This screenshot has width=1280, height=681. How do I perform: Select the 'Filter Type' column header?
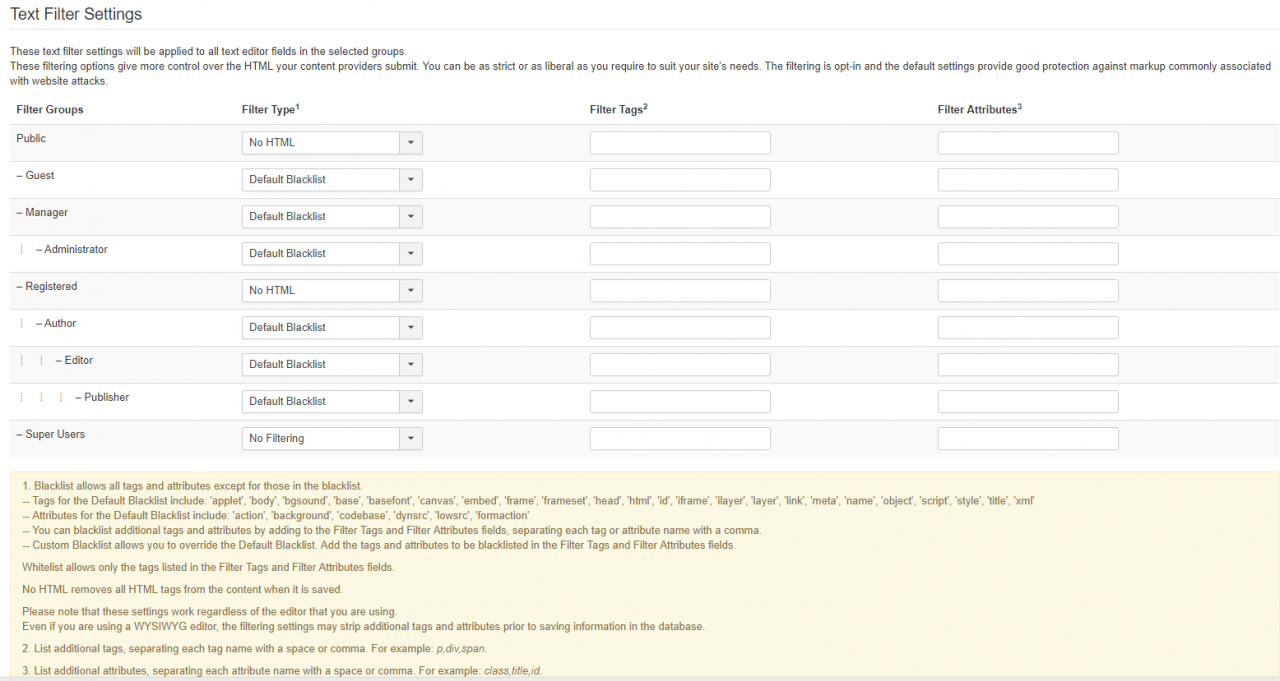point(271,109)
